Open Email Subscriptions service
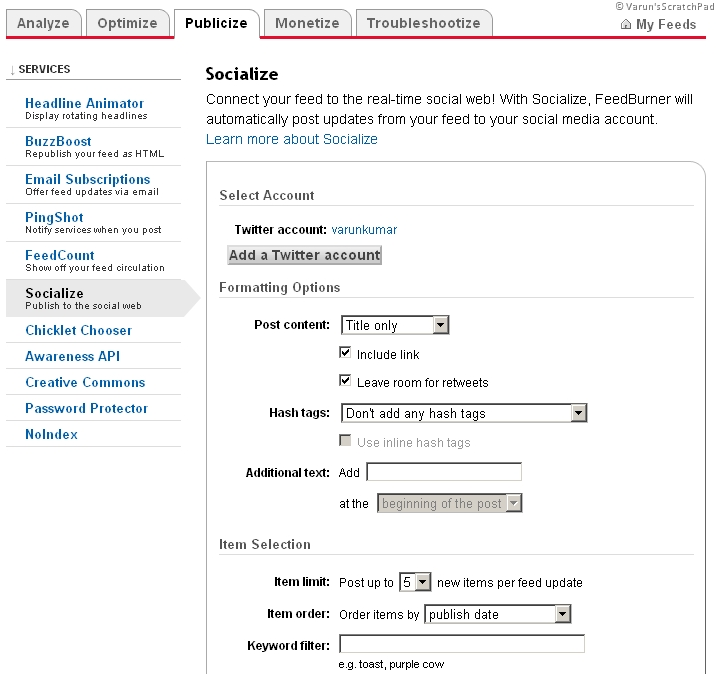The image size is (716, 674). pos(88,179)
